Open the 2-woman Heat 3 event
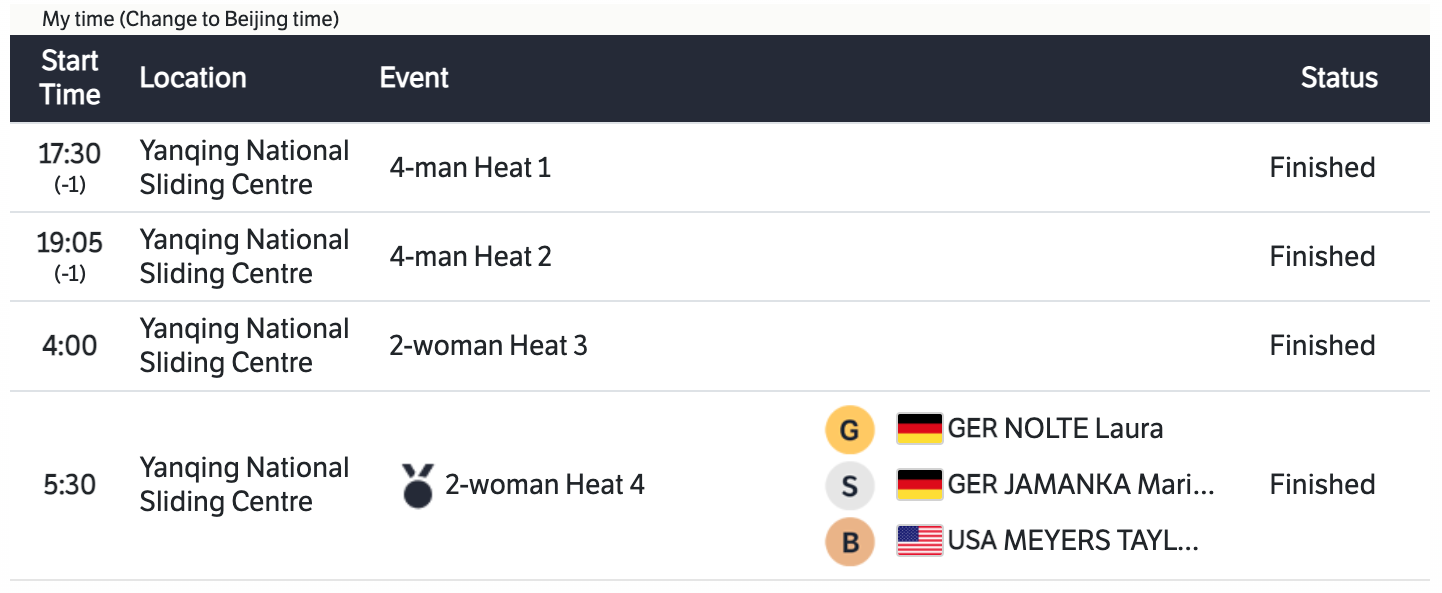Viewport: 1442px width, 593px height. tap(488, 346)
